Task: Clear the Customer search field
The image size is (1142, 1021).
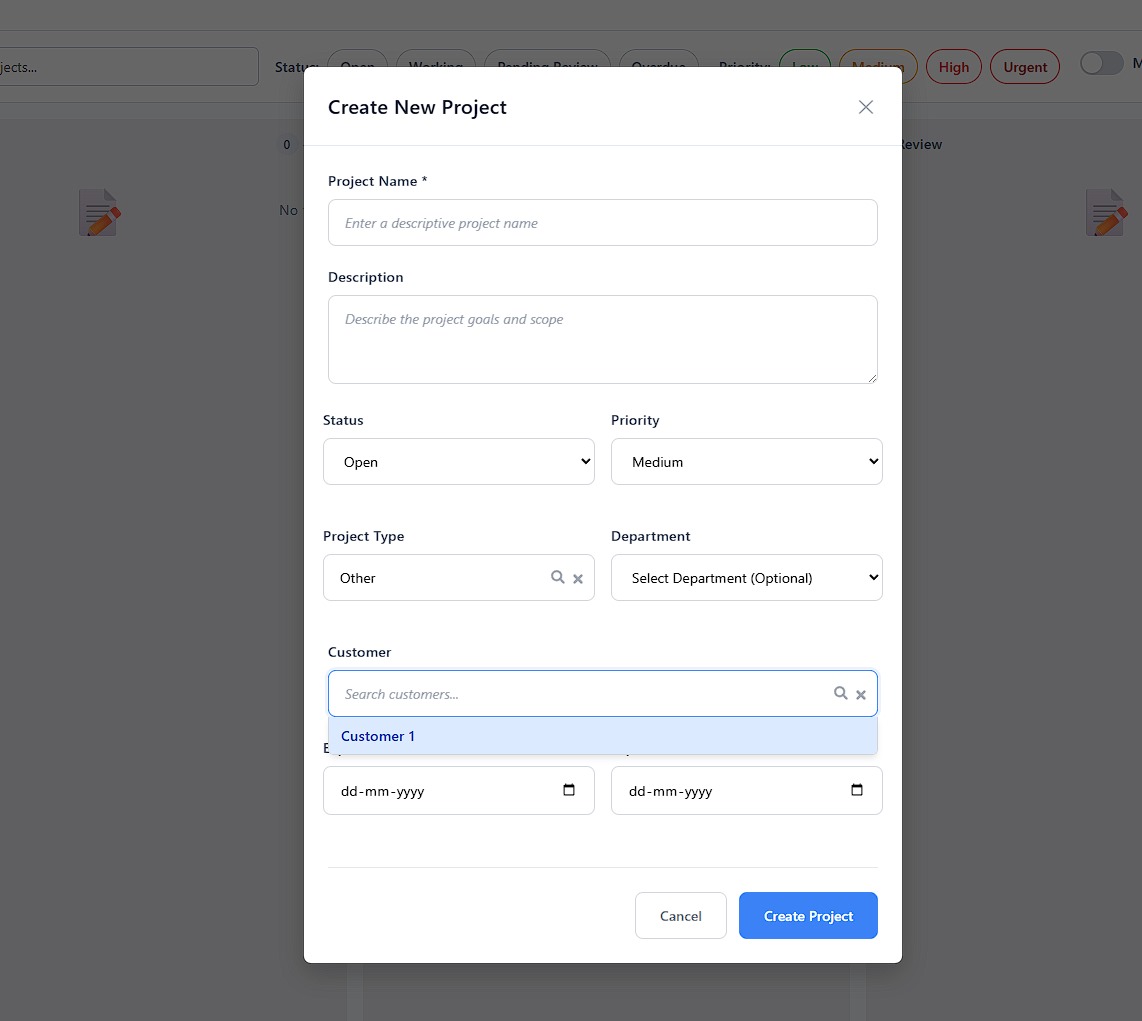Action: [861, 695]
